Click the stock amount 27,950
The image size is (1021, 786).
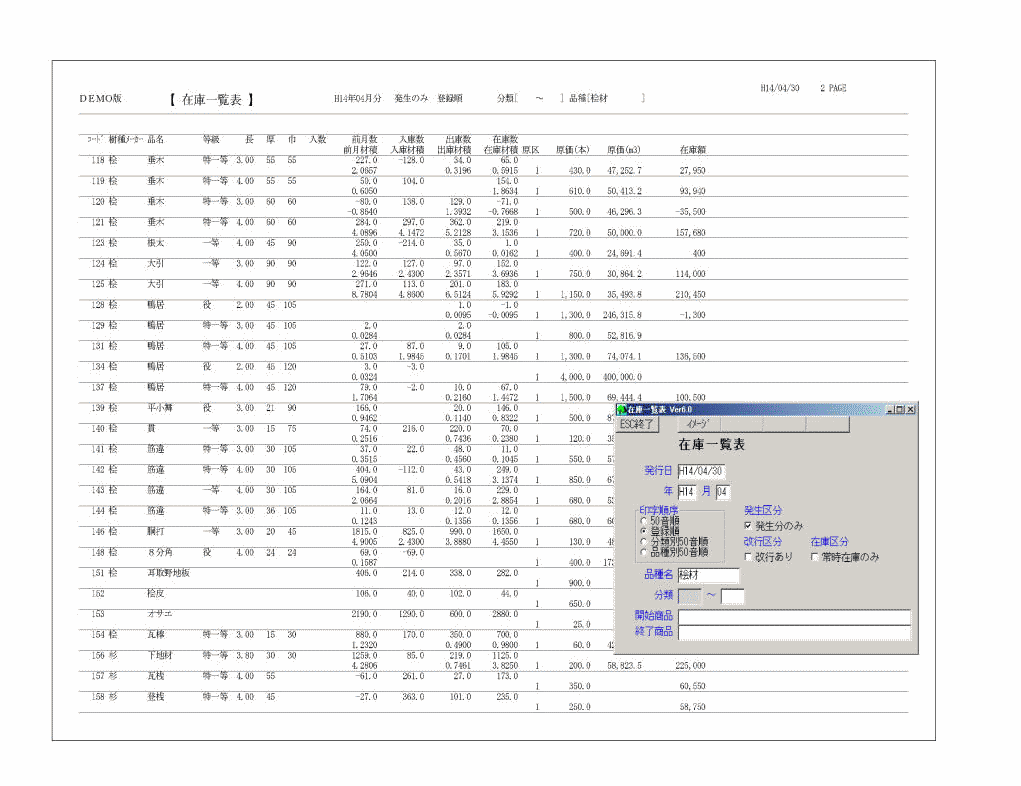[x=692, y=171]
